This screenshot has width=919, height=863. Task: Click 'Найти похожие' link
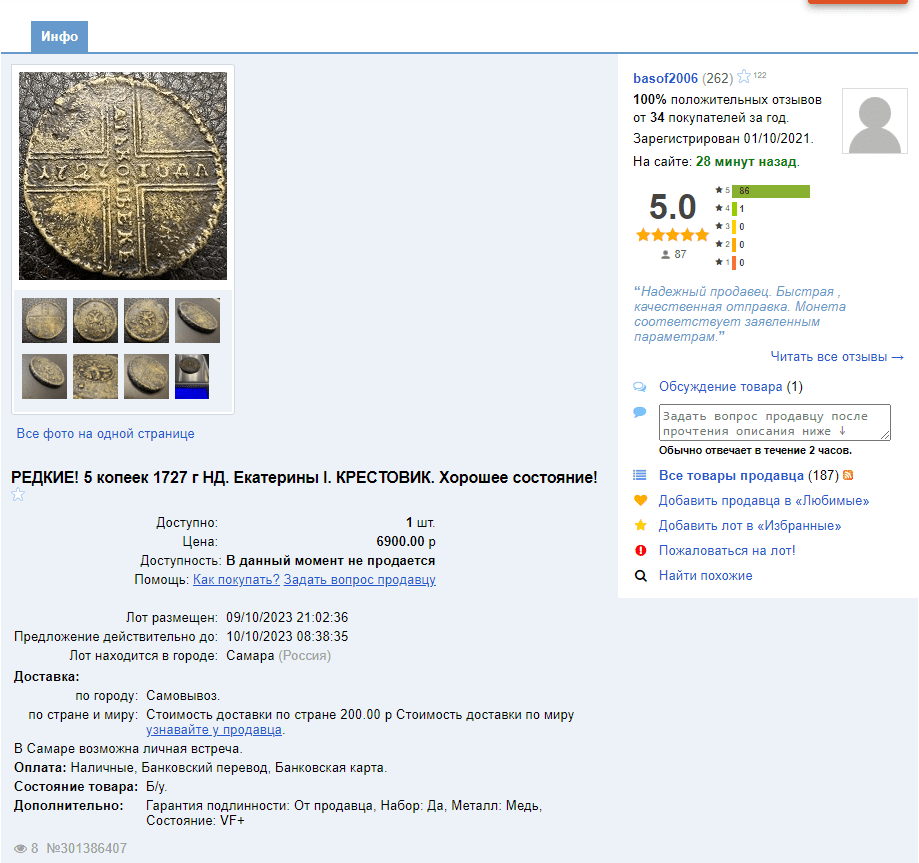coord(706,576)
